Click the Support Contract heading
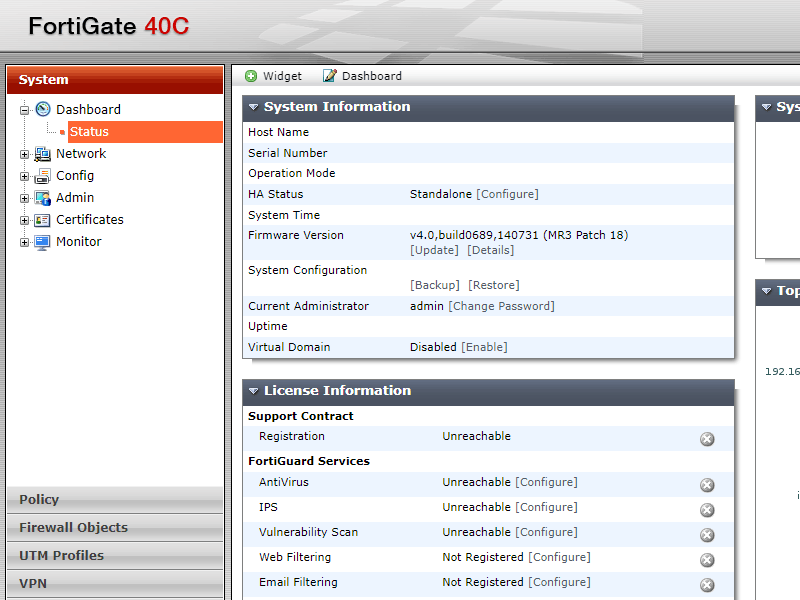 [301, 416]
